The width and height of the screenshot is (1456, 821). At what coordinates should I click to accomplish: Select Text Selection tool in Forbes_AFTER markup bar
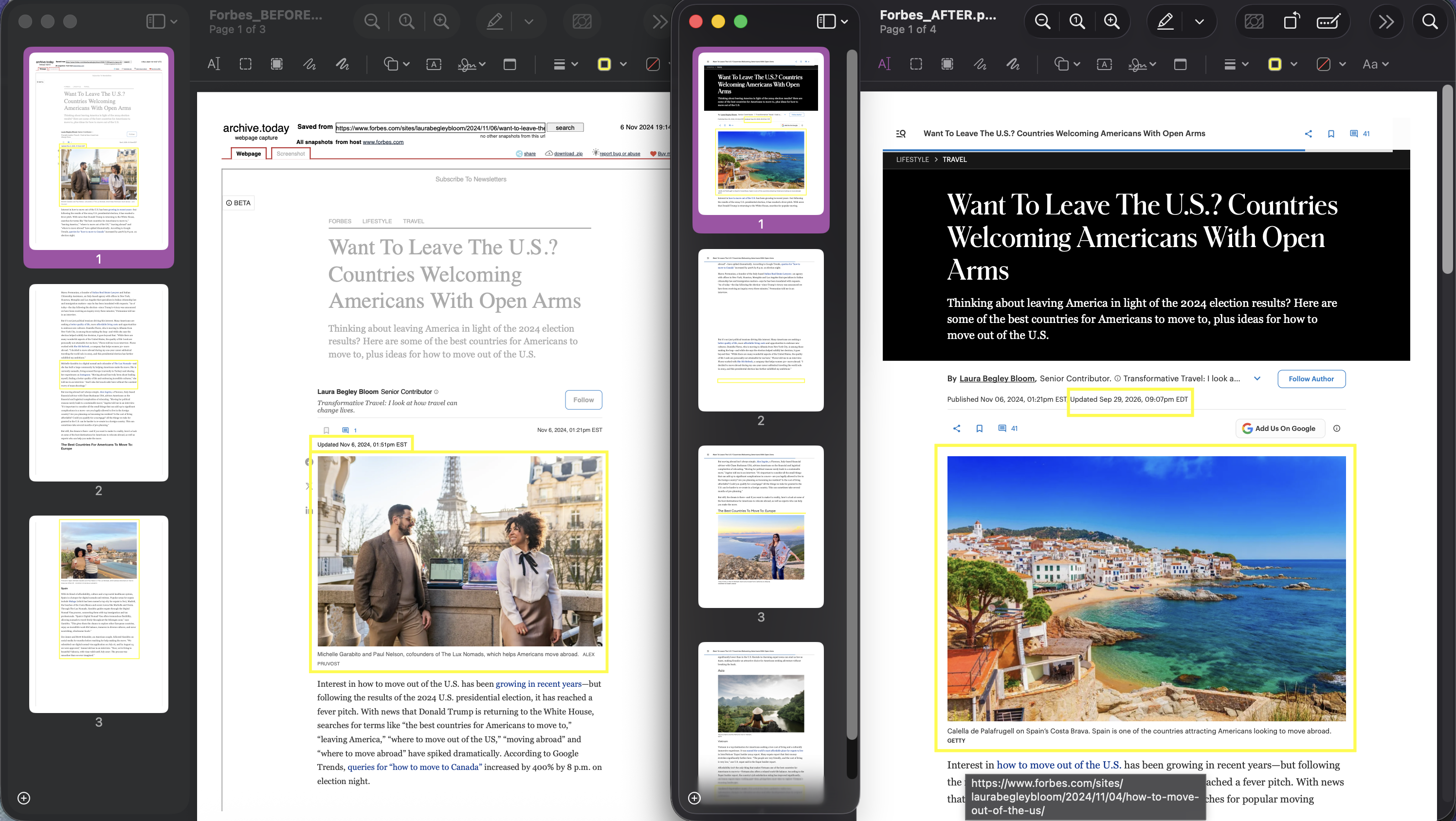point(884,64)
